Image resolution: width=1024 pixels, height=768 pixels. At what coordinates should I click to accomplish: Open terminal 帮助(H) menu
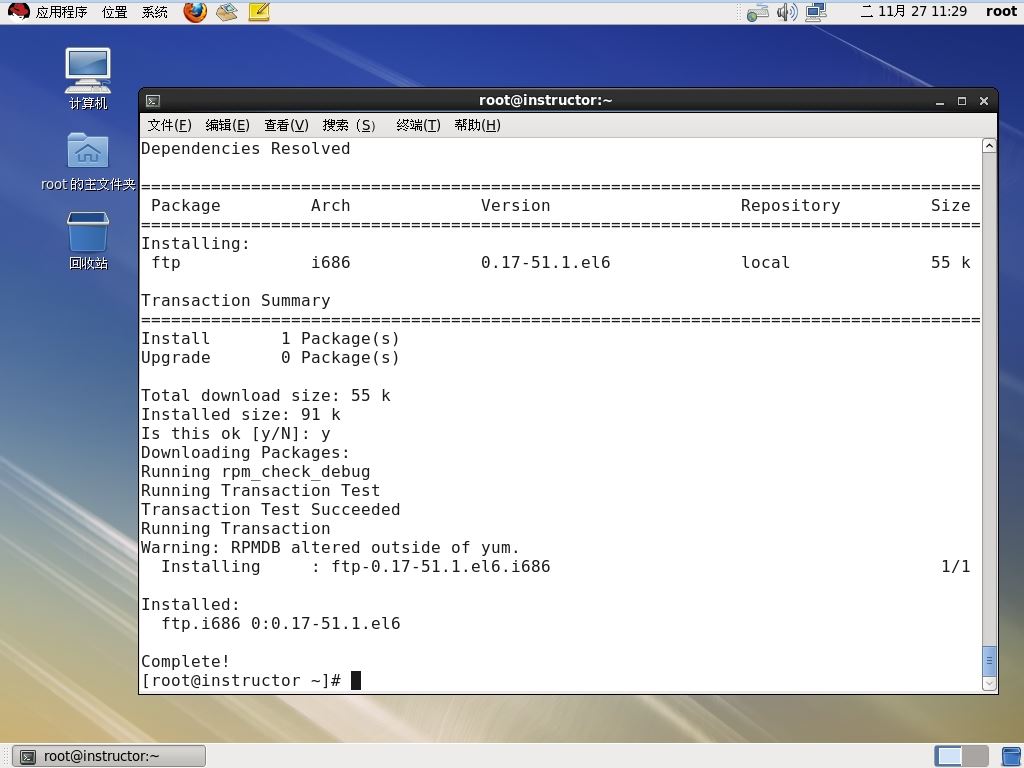point(477,125)
